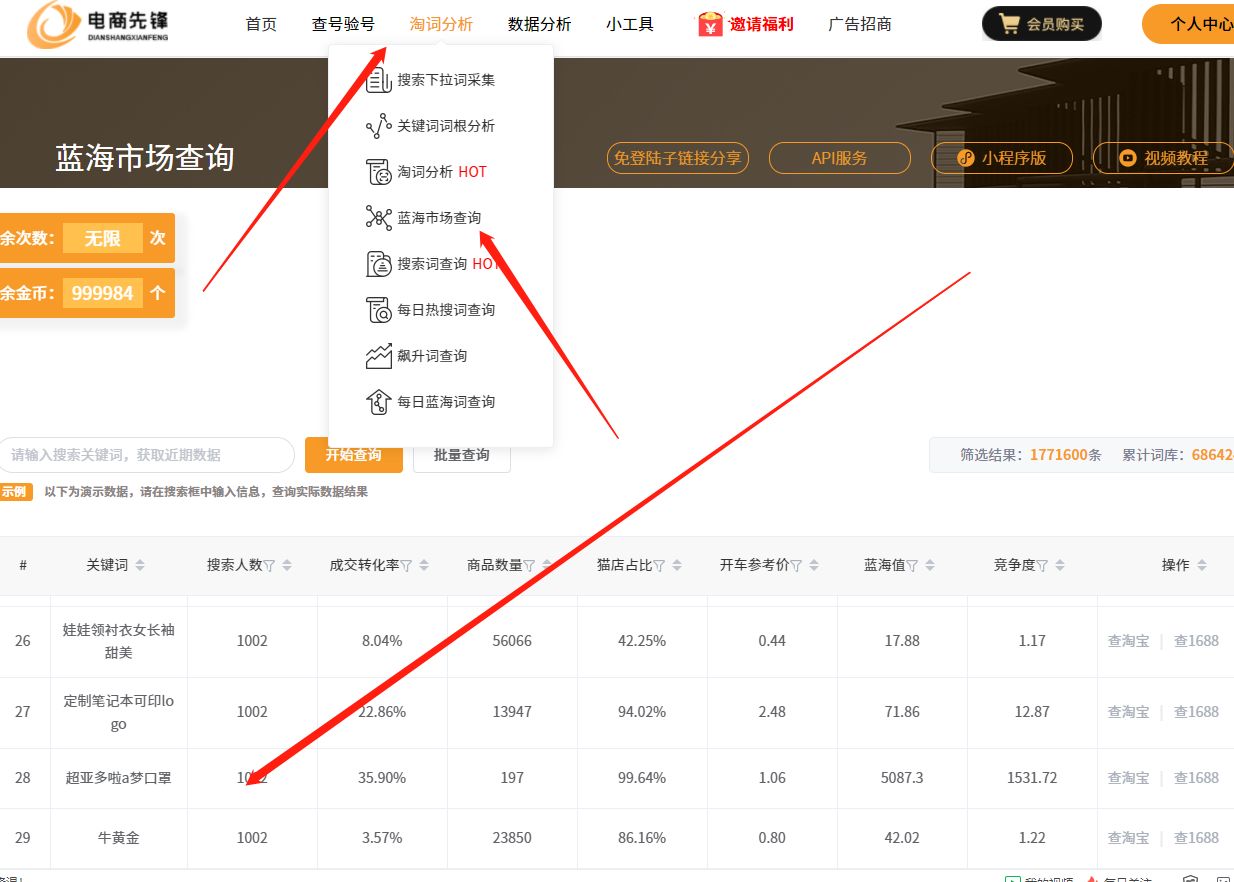The height and width of the screenshot is (882, 1234).
Task: Click the filter icon beside 搜索人数
Action: [269, 566]
